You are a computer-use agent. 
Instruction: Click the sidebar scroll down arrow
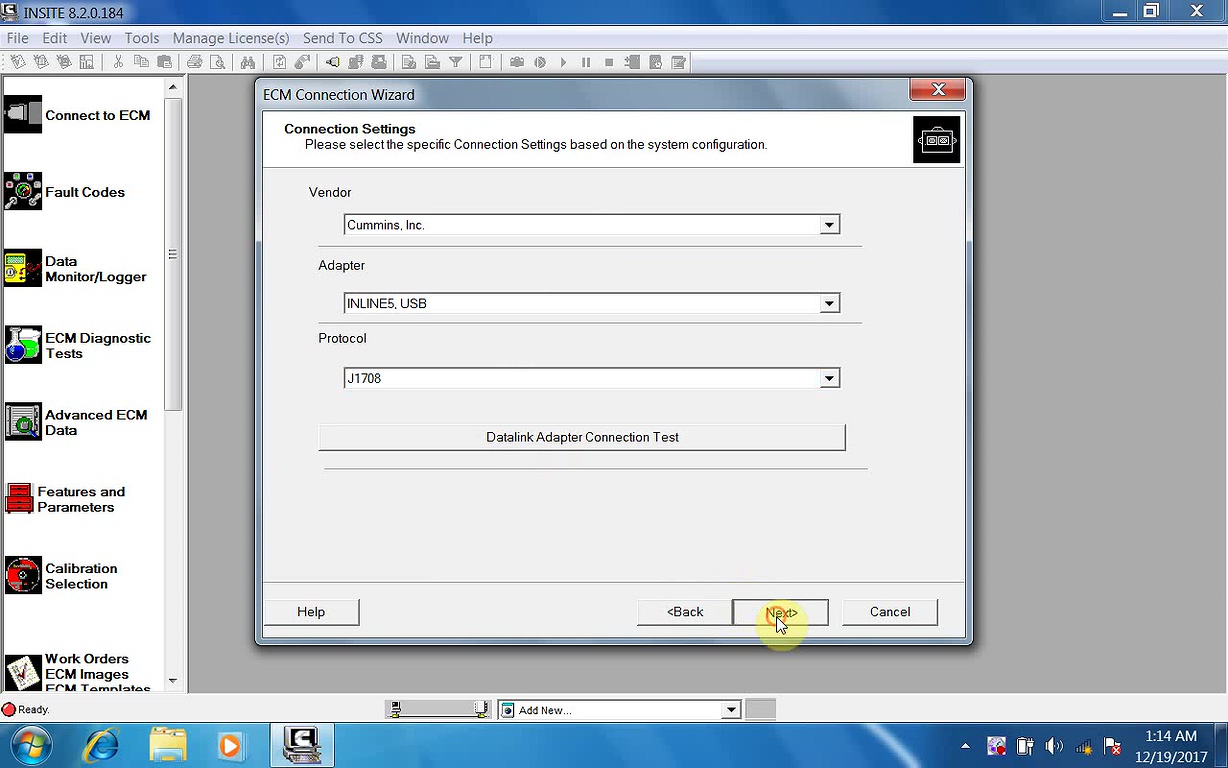173,681
